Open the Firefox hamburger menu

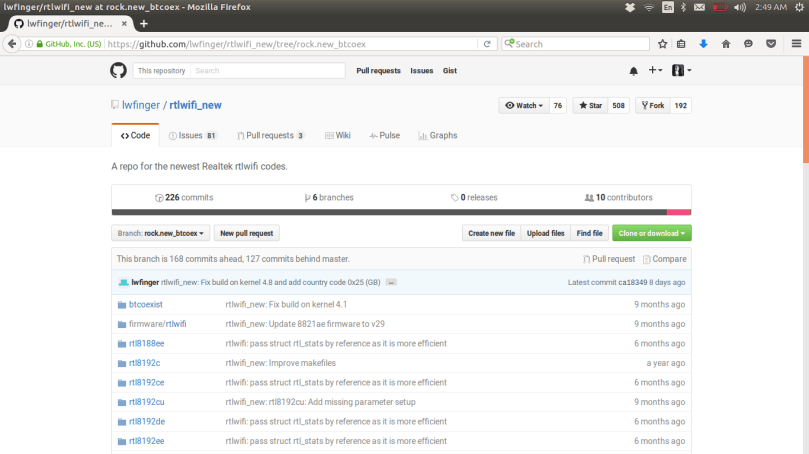pos(796,44)
